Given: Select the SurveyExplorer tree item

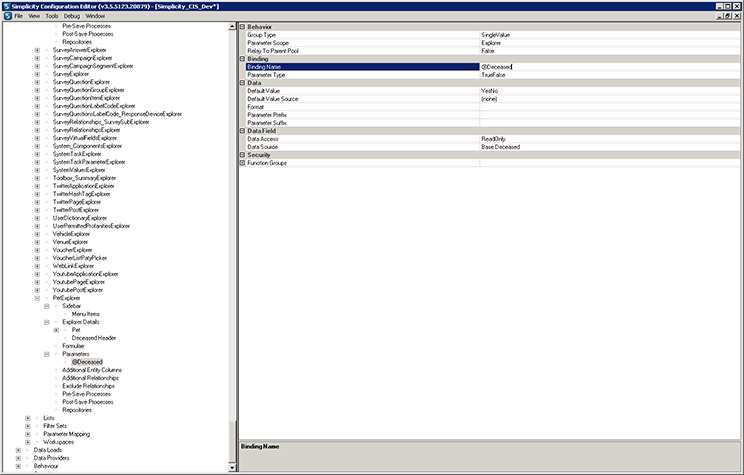Looking at the screenshot, I should click(71, 74).
